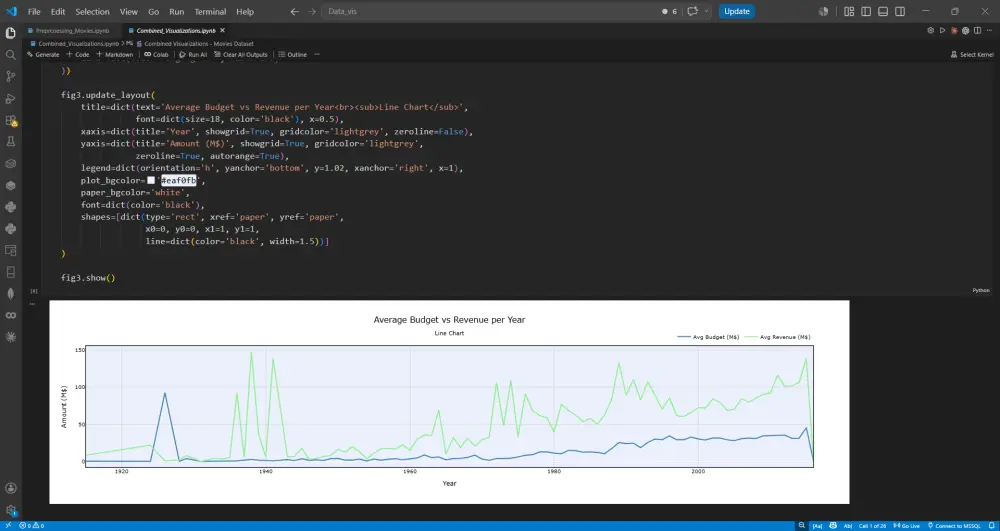Click the editor run triangle icon
Viewport: 1000px width, 531px height.
(x=942, y=30)
